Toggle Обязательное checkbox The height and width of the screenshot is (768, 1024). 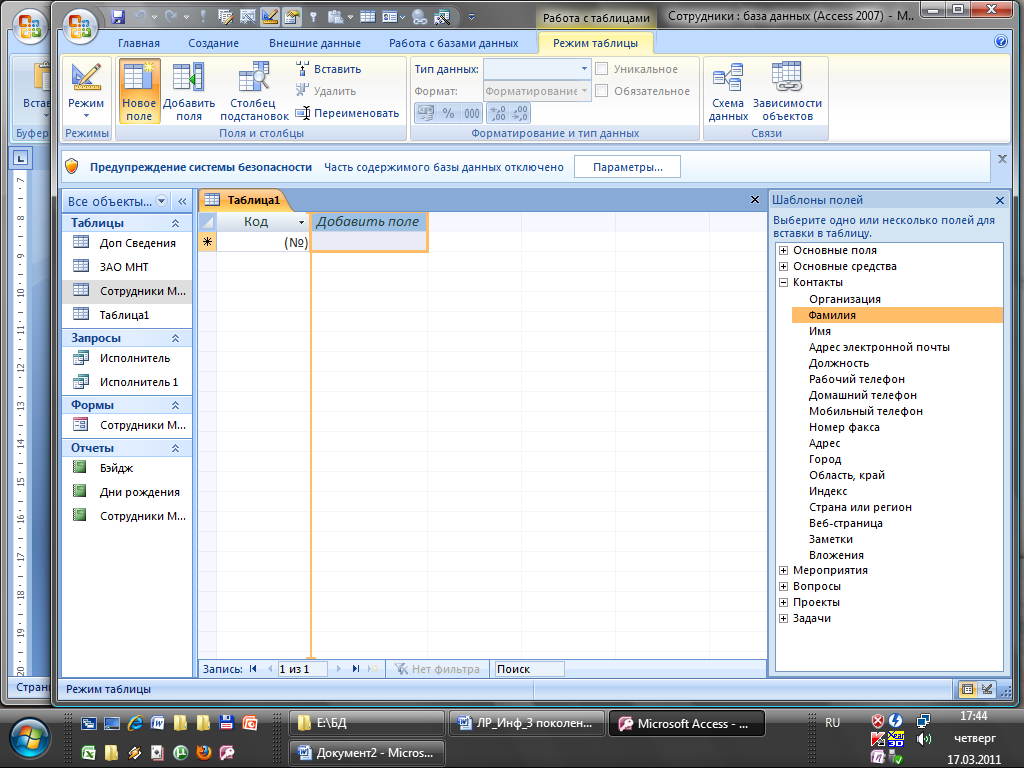point(602,91)
